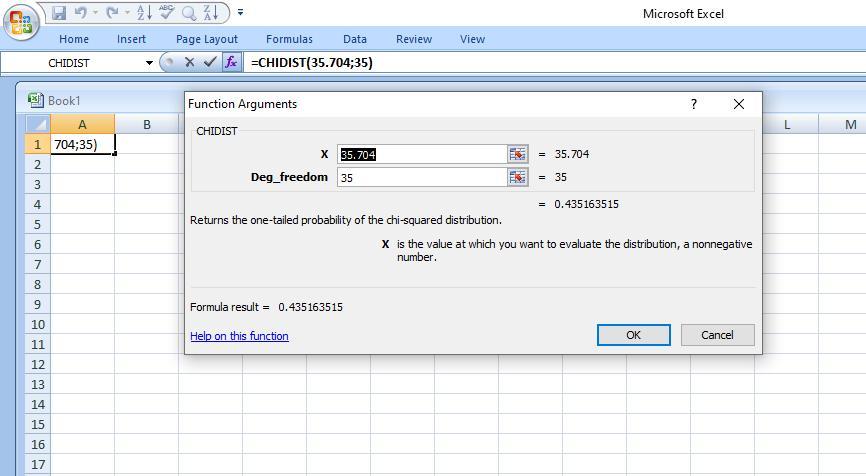Close the Function Arguments dialog
This screenshot has height=476, width=866.
coord(738,104)
